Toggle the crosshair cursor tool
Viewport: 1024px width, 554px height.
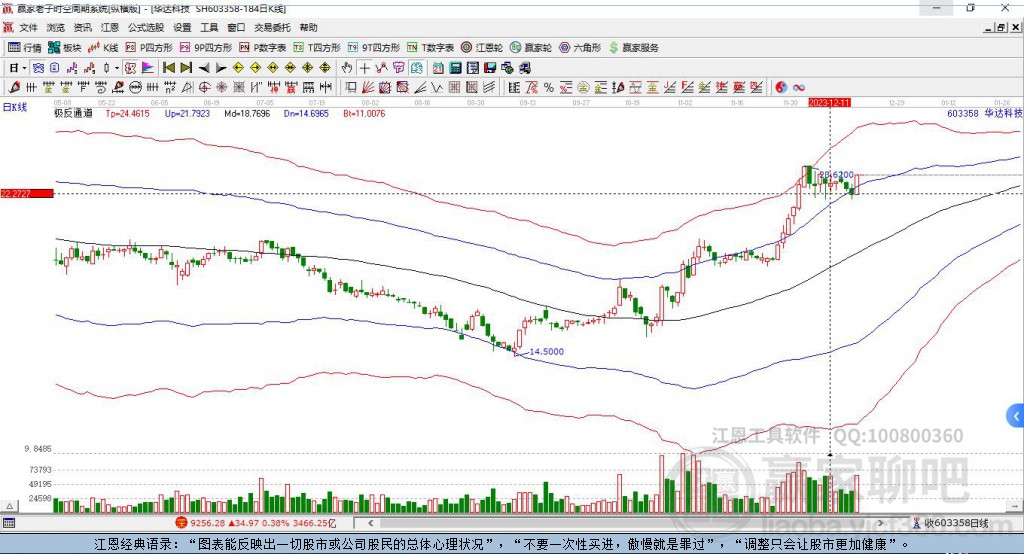click(x=364, y=68)
